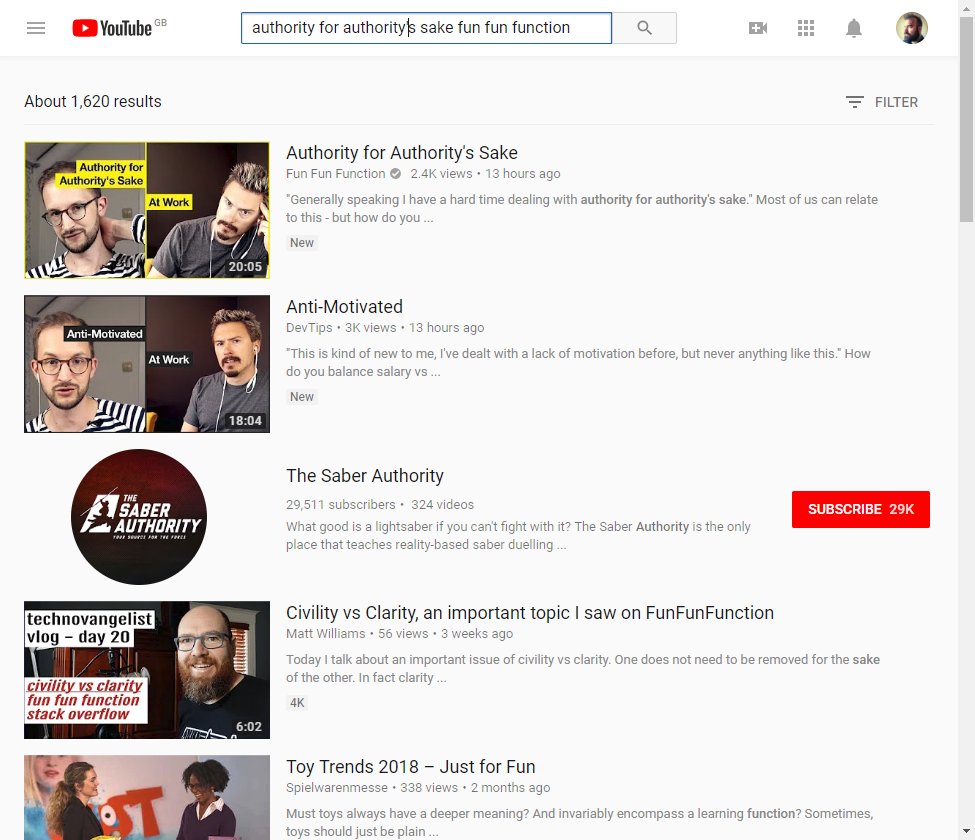
Task: Open Civility vs Clarity video title
Action: (530, 612)
